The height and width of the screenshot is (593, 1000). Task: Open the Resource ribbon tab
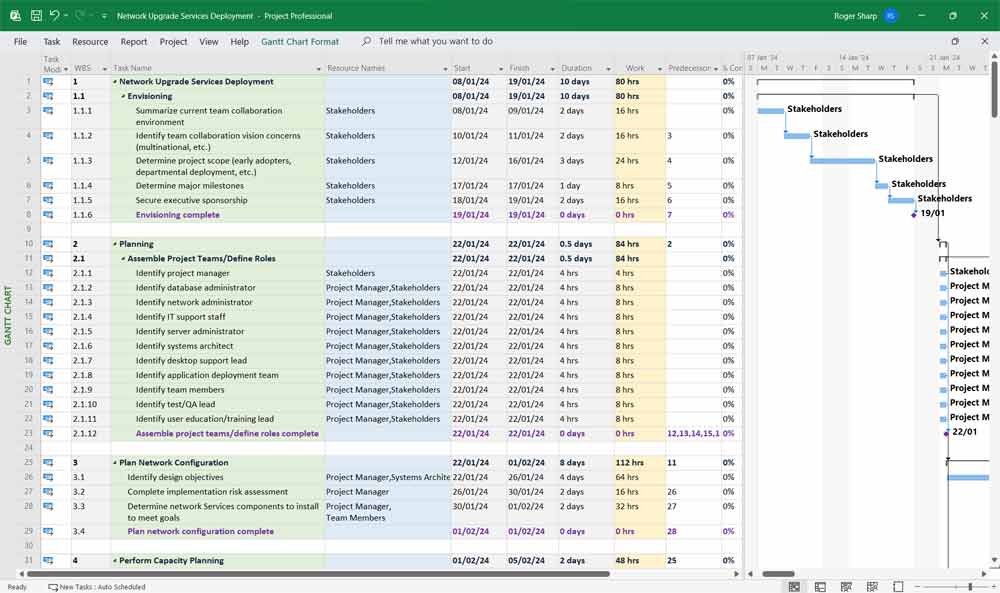pyautogui.click(x=90, y=42)
